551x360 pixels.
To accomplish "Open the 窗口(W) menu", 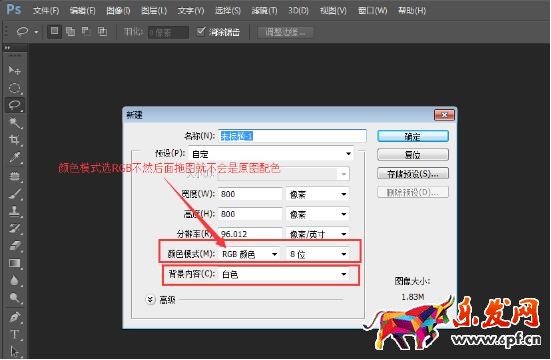I will (372, 11).
